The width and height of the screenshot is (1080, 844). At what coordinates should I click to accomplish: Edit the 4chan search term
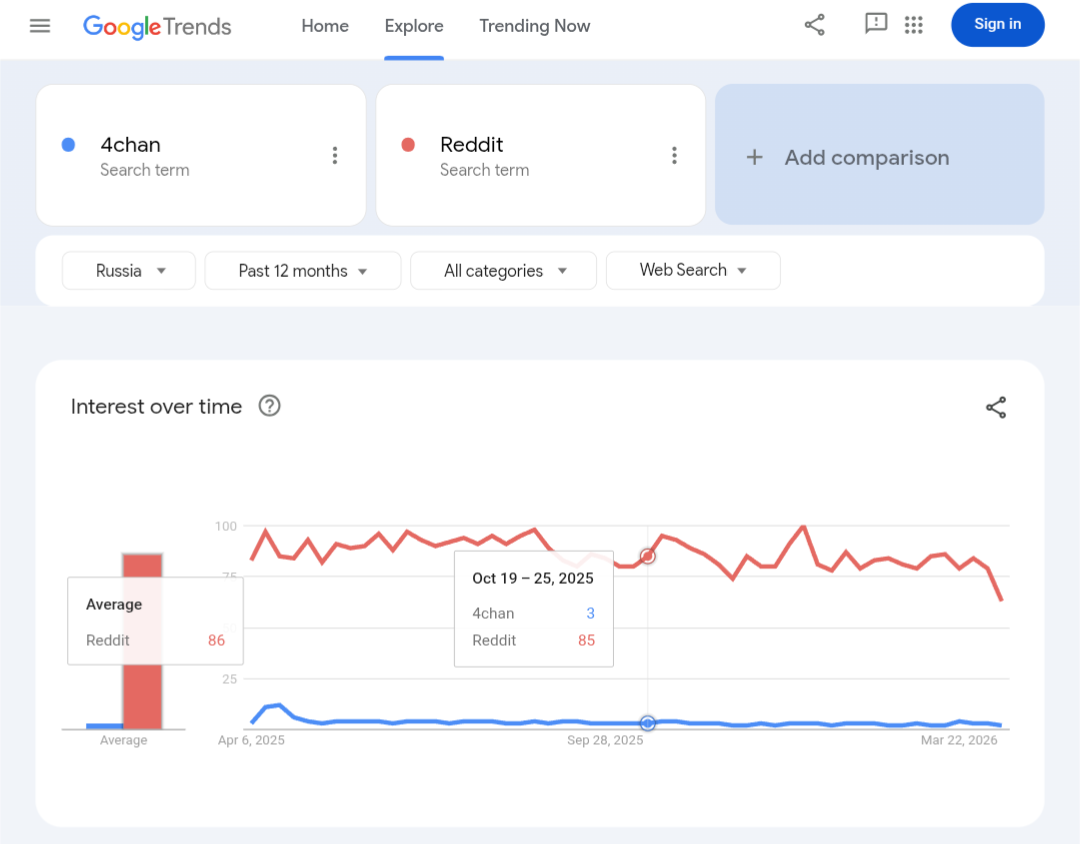click(130, 145)
